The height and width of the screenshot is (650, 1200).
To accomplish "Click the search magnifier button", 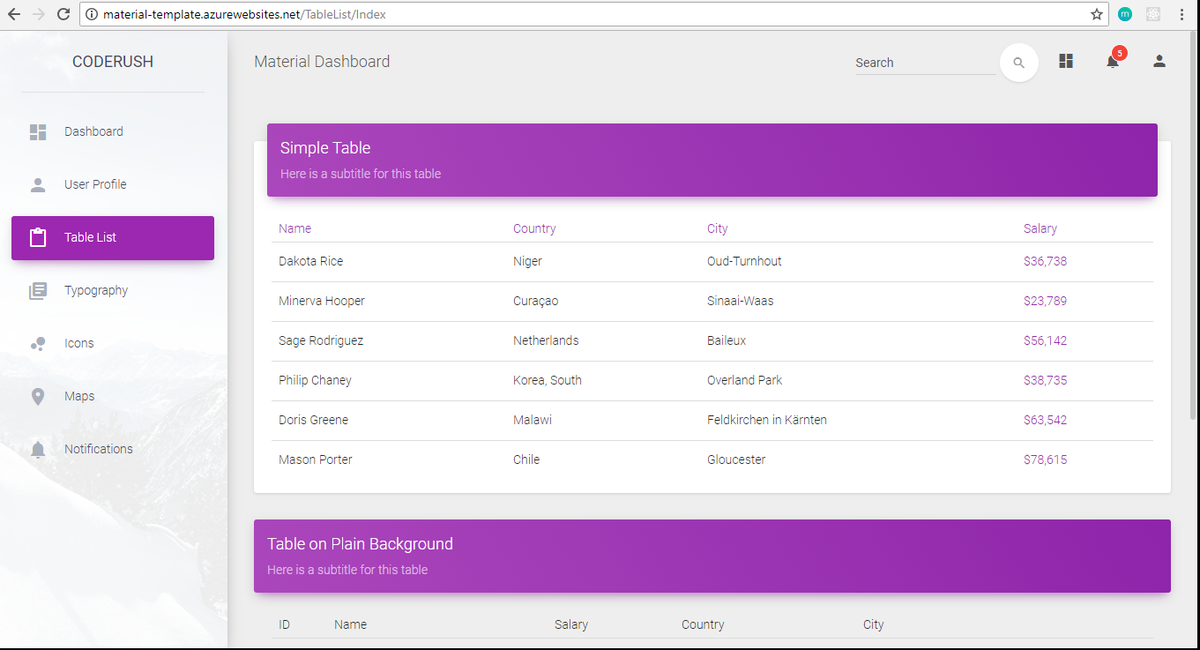I will pyautogui.click(x=1019, y=62).
